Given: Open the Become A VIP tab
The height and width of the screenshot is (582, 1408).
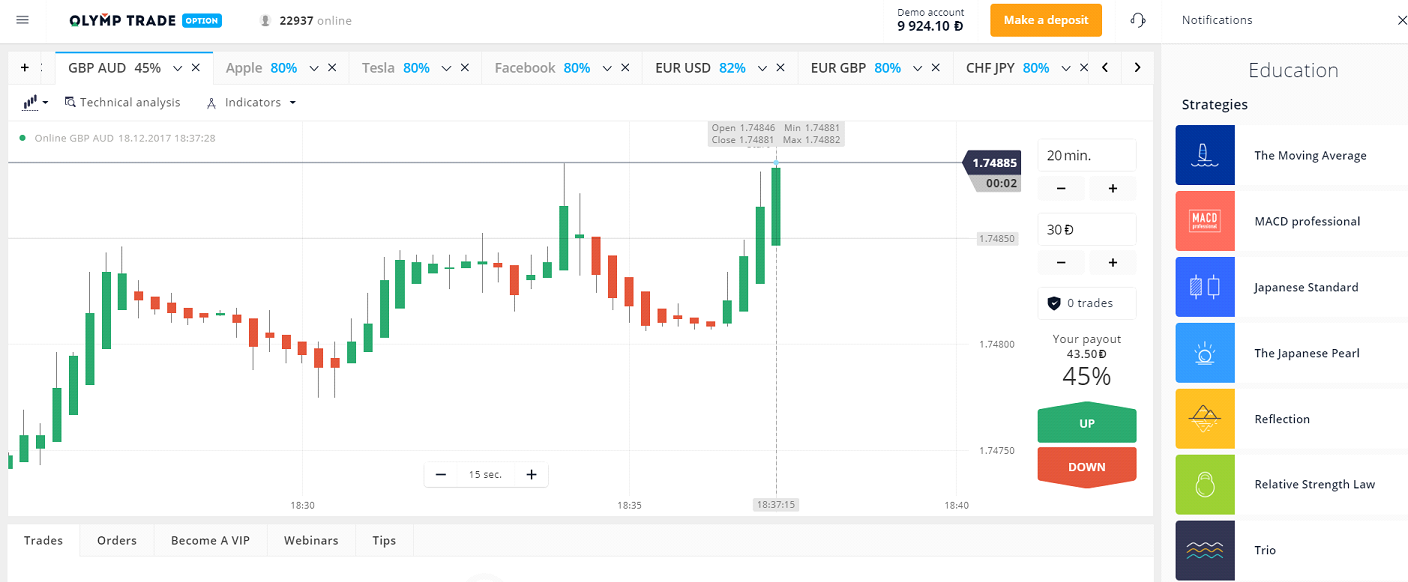Looking at the screenshot, I should tap(210, 540).
